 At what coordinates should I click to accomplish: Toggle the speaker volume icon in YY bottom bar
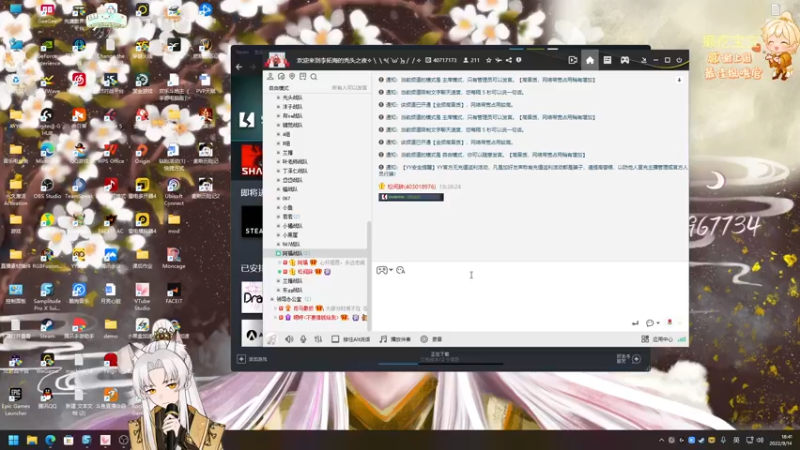point(289,339)
